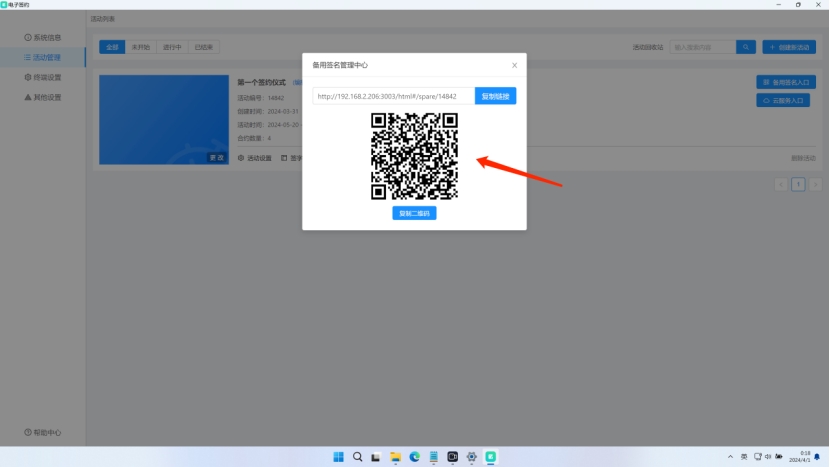
Task: Open the taskbar Settings gear icon
Action: pyautogui.click(x=472, y=456)
